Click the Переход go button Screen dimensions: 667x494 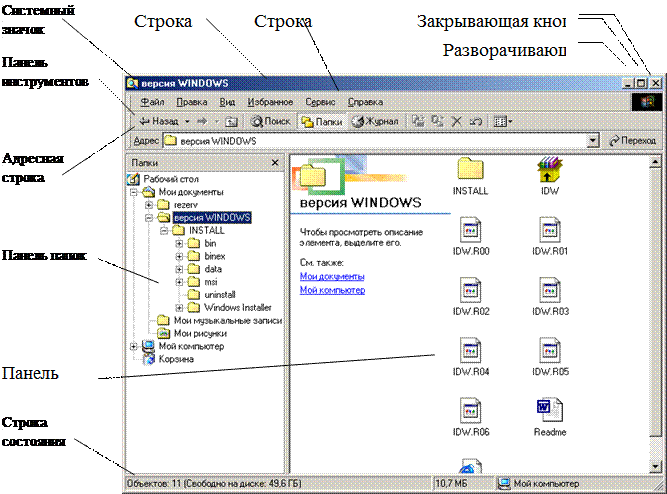[x=633, y=140]
